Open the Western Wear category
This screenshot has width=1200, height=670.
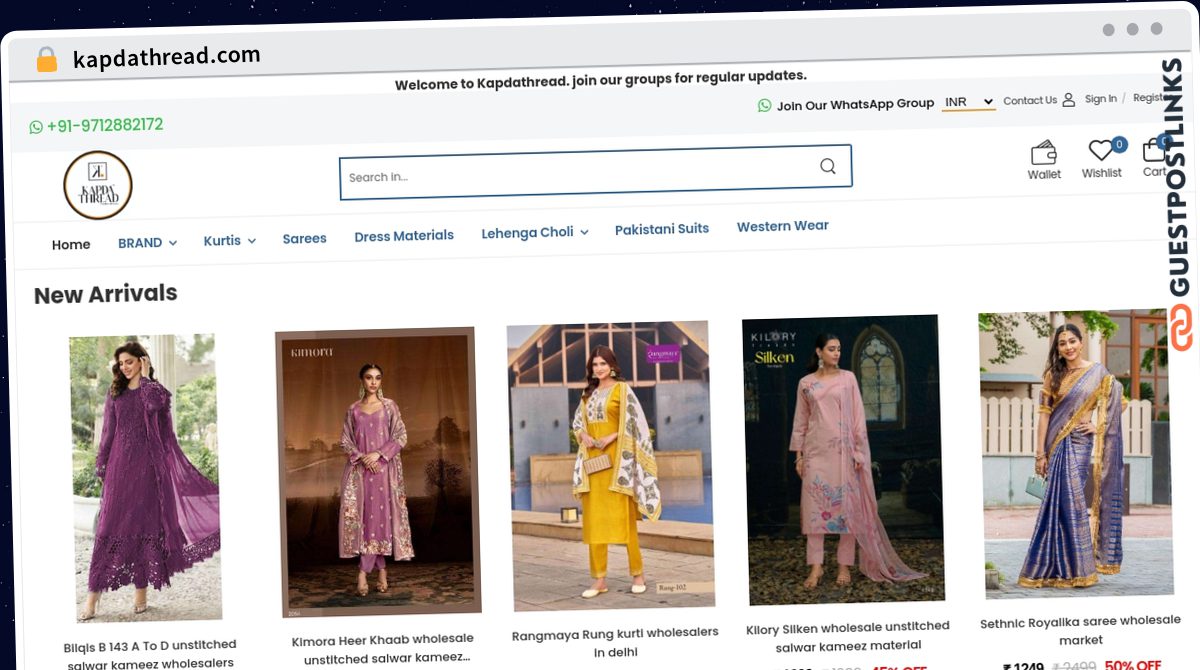pos(783,226)
